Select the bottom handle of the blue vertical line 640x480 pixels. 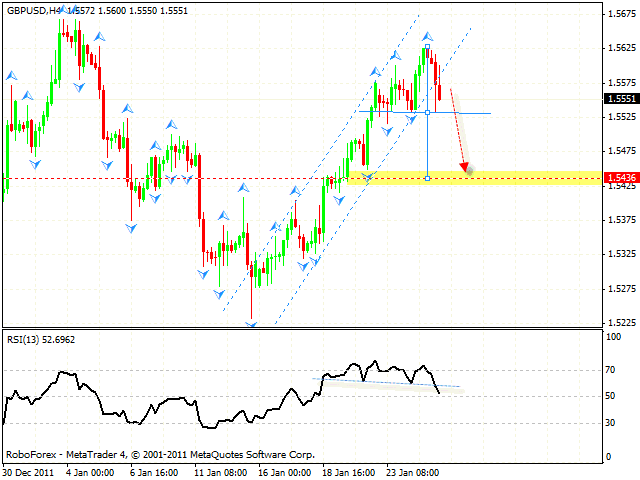tap(427, 178)
